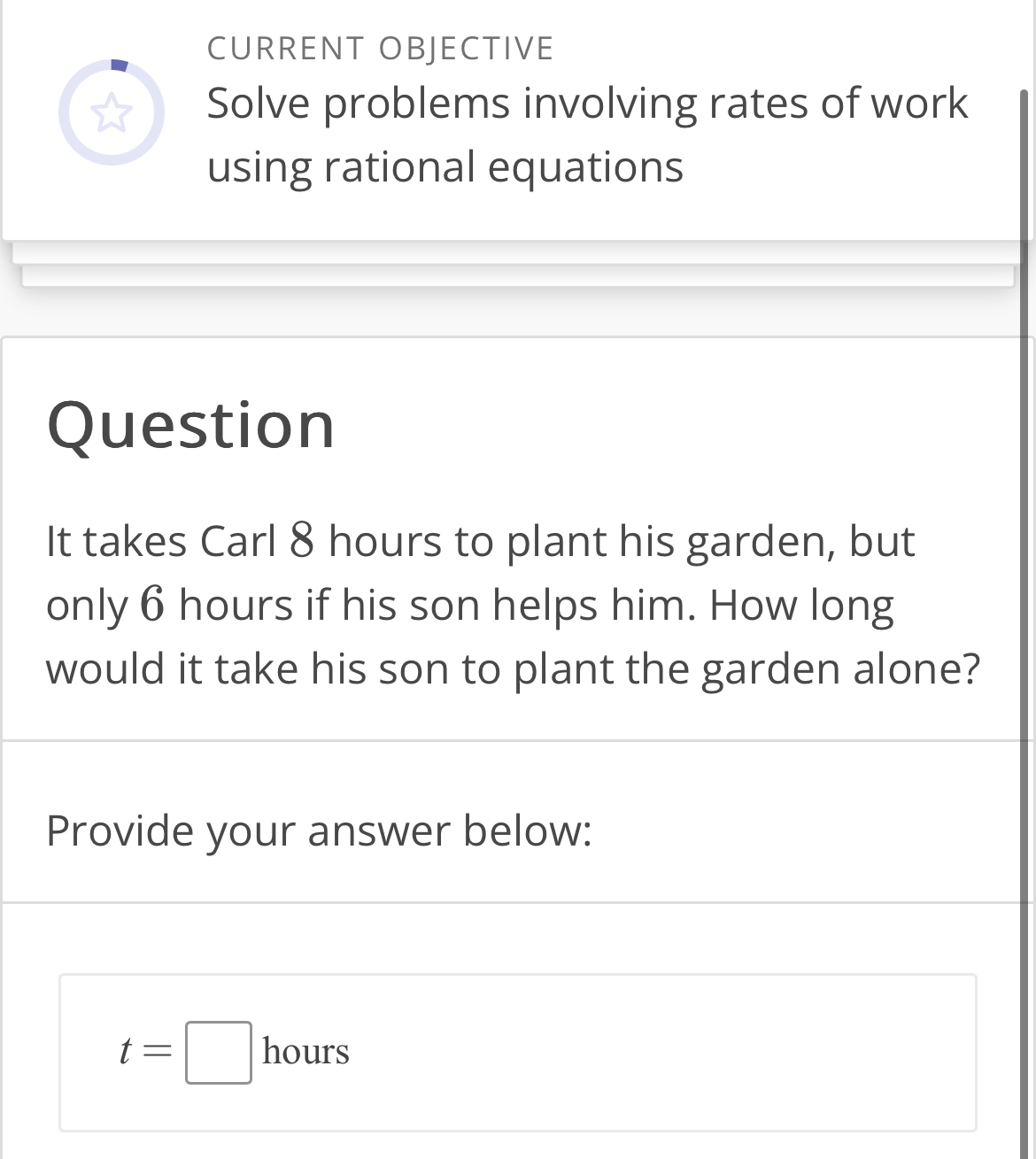Click the objective text about rates of work
The image size is (1036, 1159).
click(586, 133)
